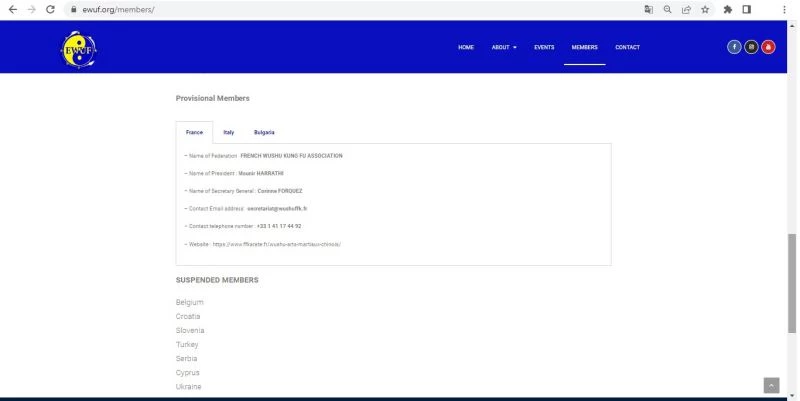Click the EWUF logo in header
Screen dimensions: 800x401
[79, 47]
